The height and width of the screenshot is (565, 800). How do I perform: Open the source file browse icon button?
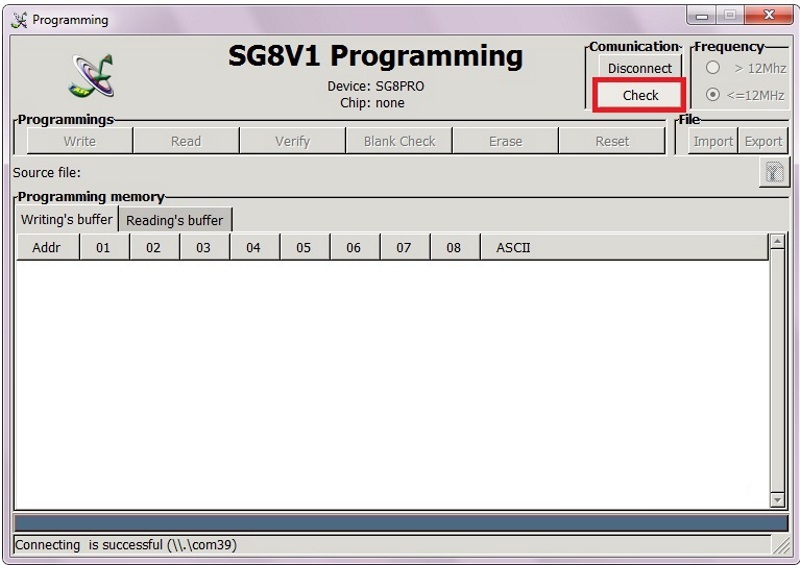tap(774, 173)
